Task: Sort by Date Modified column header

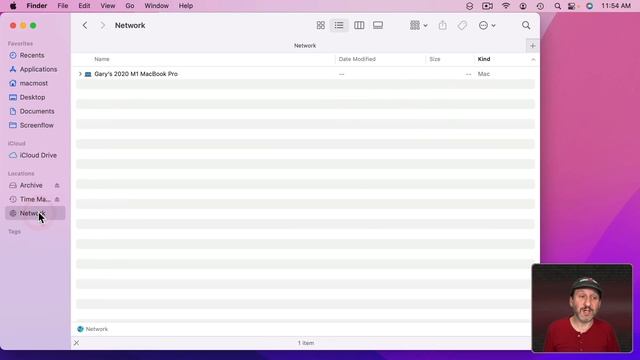Action: tap(357, 59)
